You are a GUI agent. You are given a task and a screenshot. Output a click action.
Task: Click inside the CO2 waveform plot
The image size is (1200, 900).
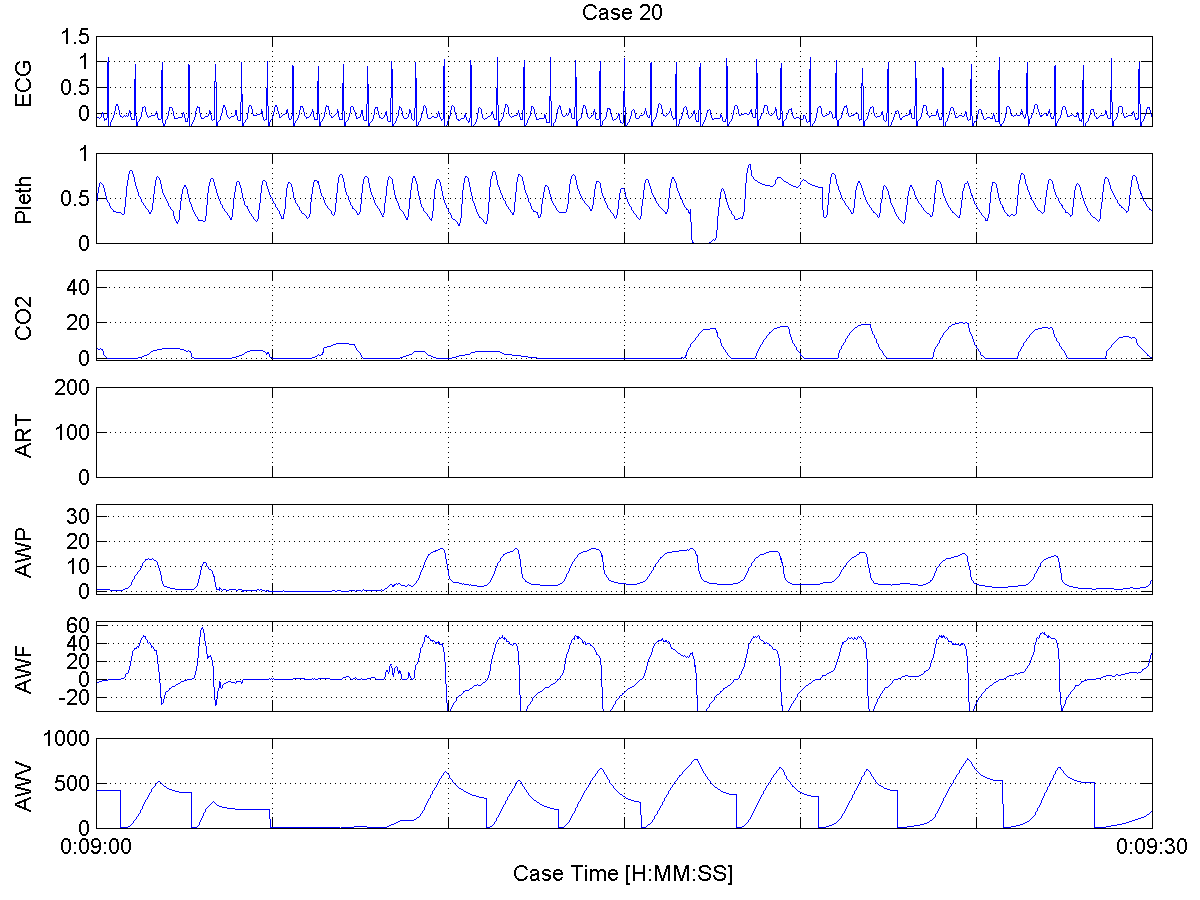[624, 315]
